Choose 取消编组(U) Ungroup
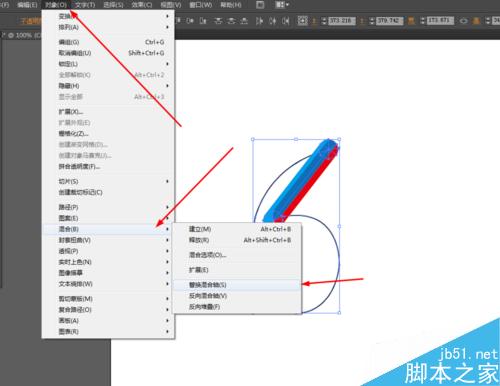Image resolution: width=500 pixels, height=386 pixels. (108, 53)
